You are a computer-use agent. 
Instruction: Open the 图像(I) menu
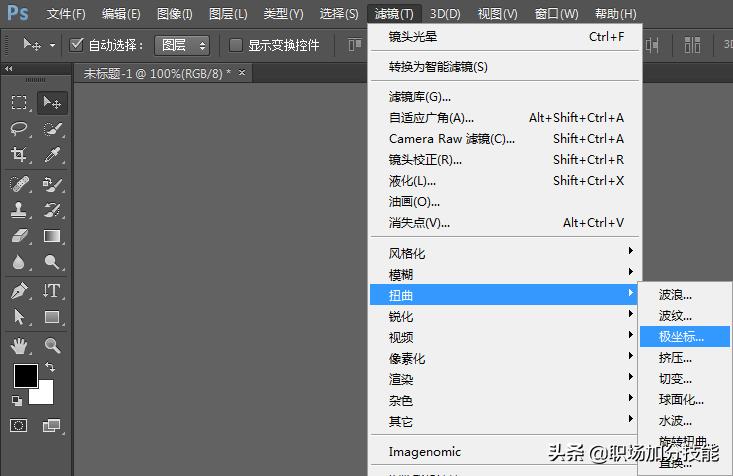pos(175,14)
